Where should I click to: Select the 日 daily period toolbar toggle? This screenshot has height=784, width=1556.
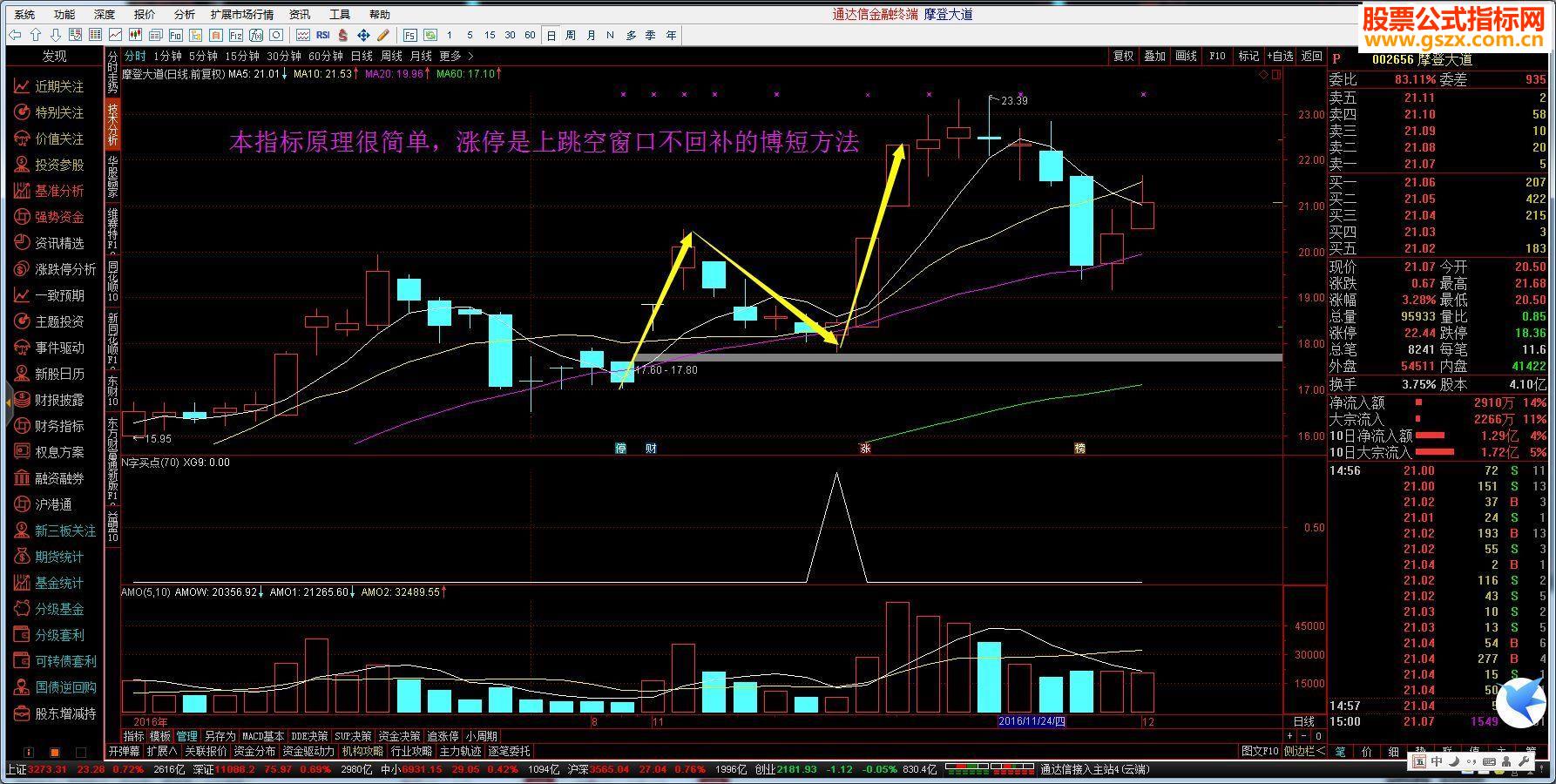[x=551, y=35]
